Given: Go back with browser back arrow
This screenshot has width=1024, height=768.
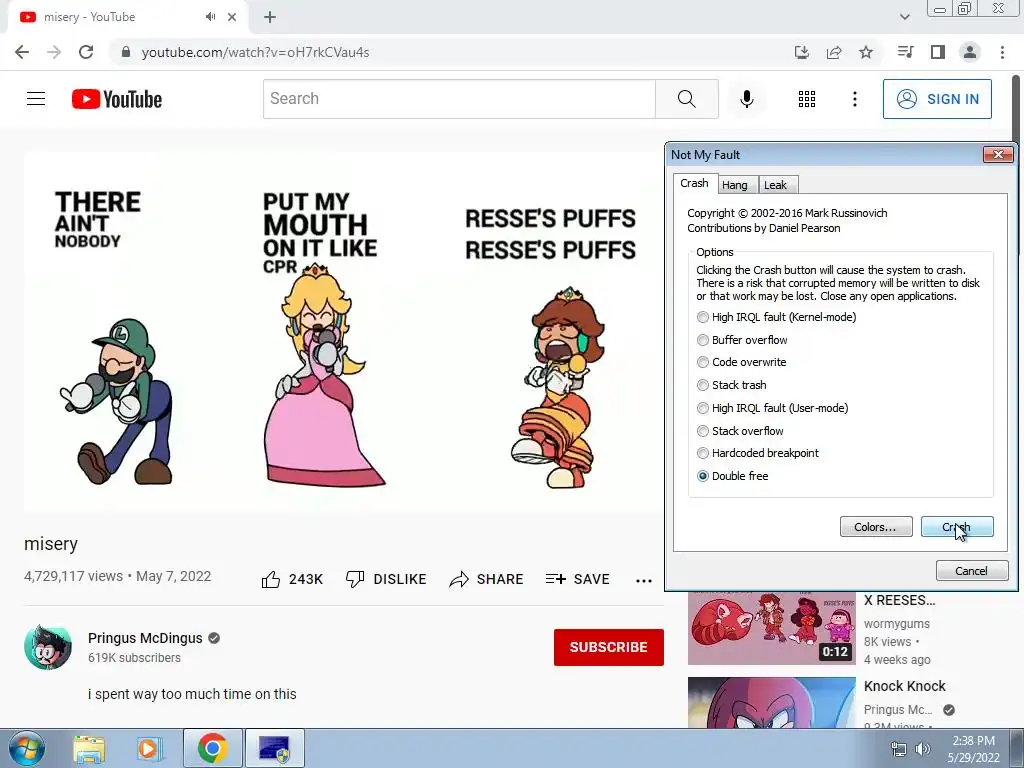Looking at the screenshot, I should pyautogui.click(x=22, y=52).
